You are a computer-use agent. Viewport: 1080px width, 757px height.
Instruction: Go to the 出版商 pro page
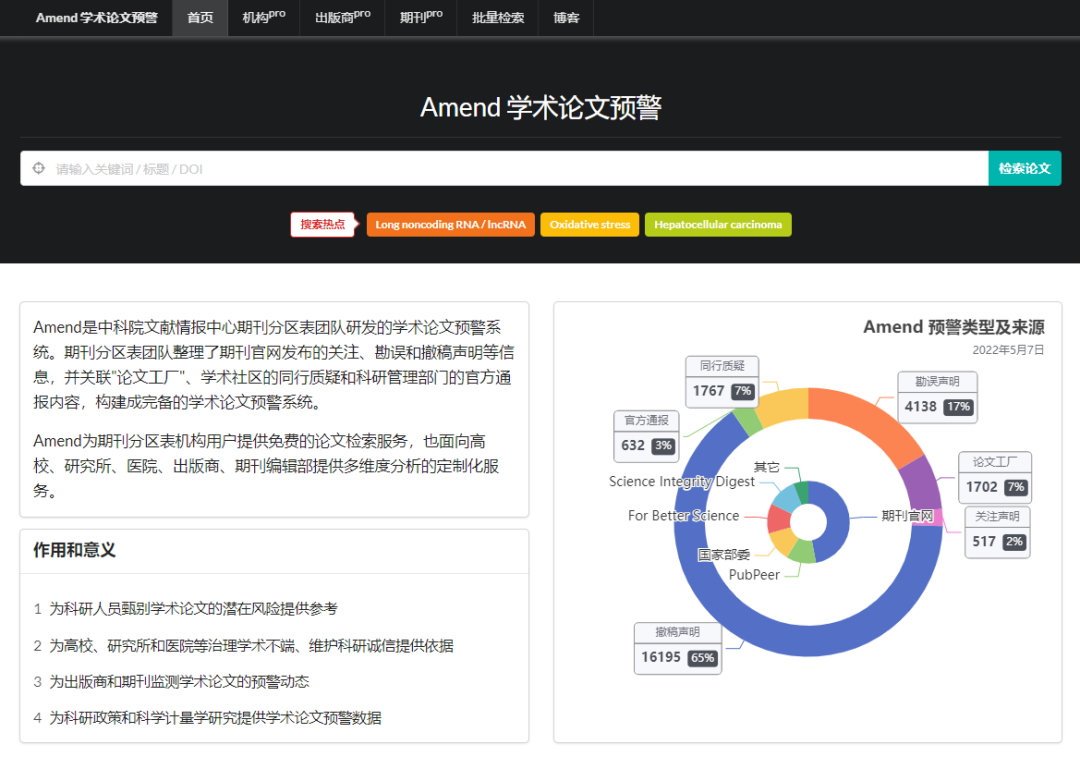pyautogui.click(x=342, y=18)
